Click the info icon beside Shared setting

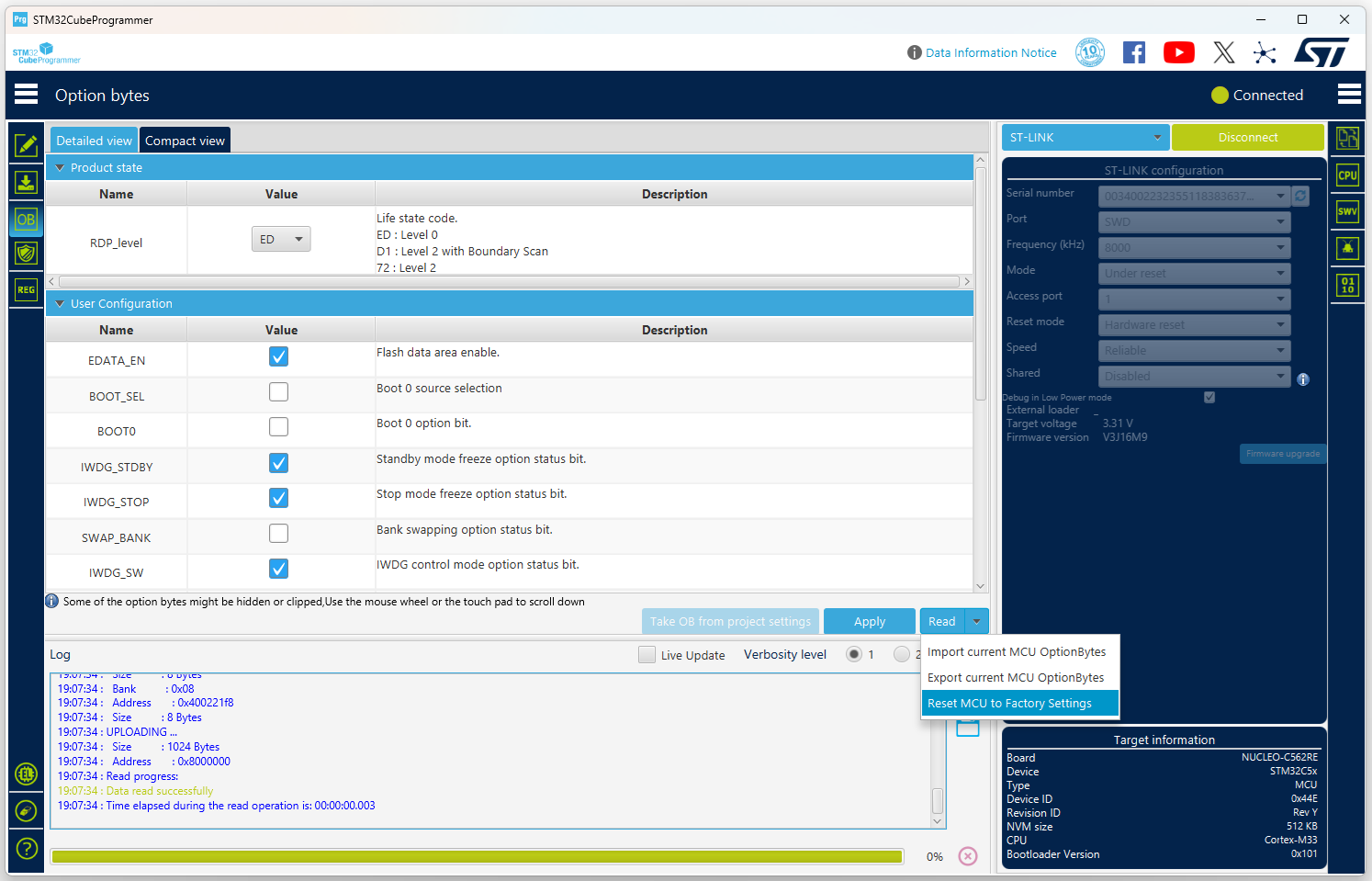click(x=1303, y=379)
